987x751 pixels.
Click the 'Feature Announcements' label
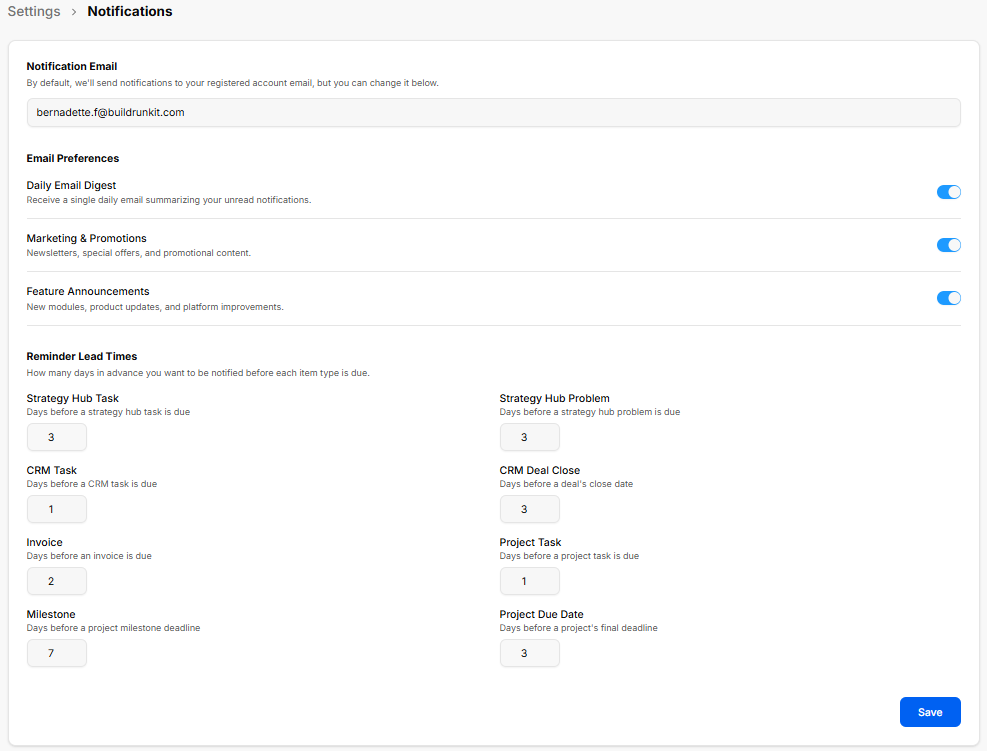point(87,291)
